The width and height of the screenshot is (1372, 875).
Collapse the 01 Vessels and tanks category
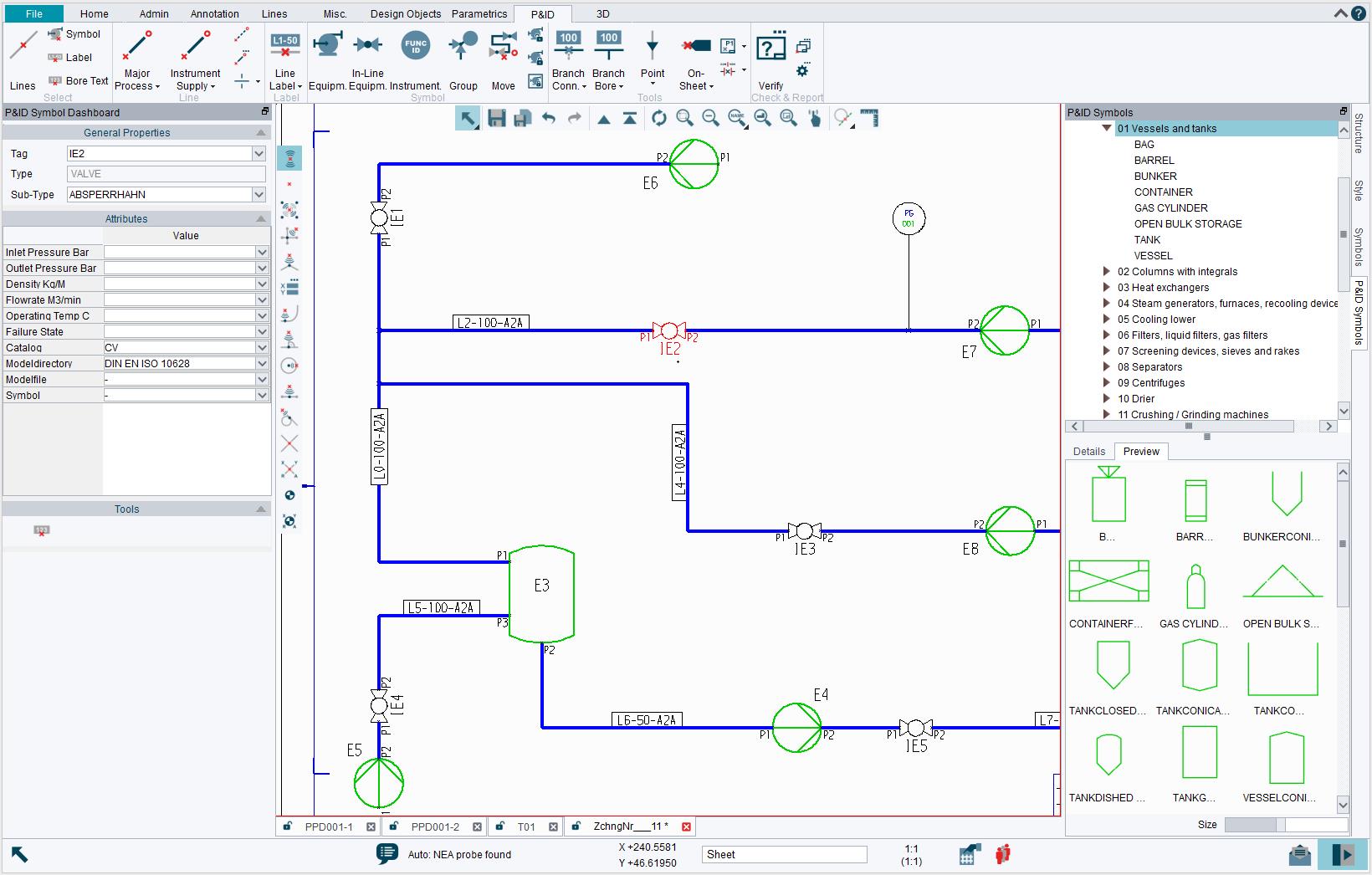[x=1106, y=128]
